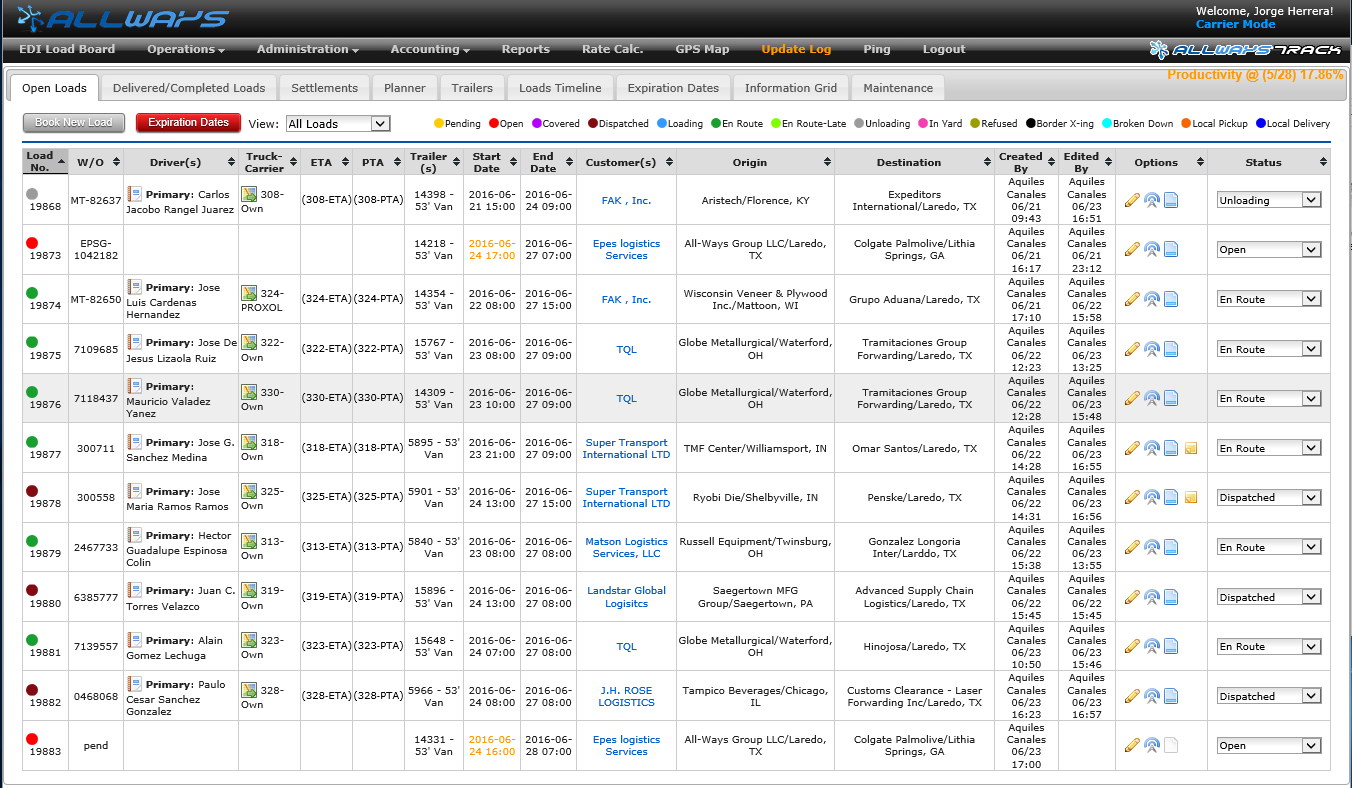Open the View dropdown showing All Loads
The width and height of the screenshot is (1352, 788).
point(338,124)
